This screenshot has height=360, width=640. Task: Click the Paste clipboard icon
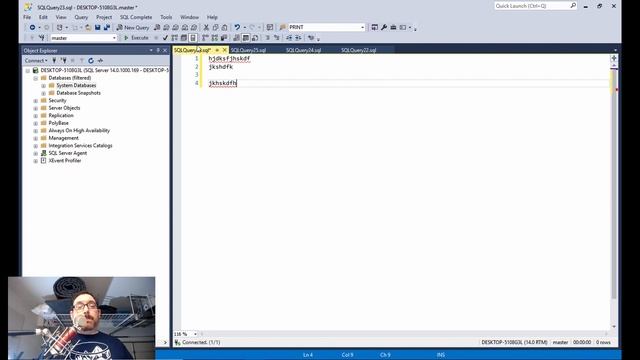click(224, 27)
